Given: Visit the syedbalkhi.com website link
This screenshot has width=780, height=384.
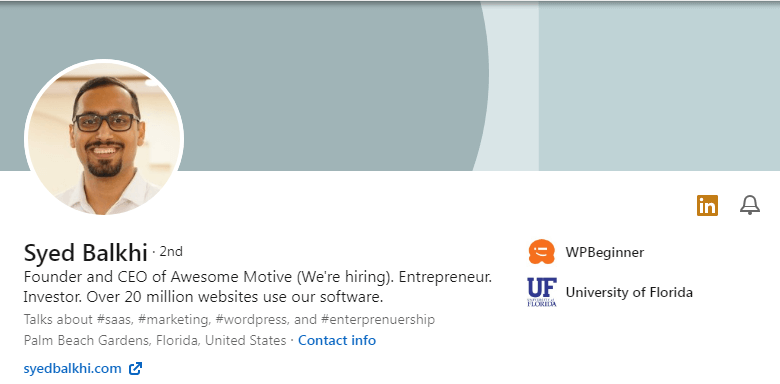Looking at the screenshot, I should (73, 369).
